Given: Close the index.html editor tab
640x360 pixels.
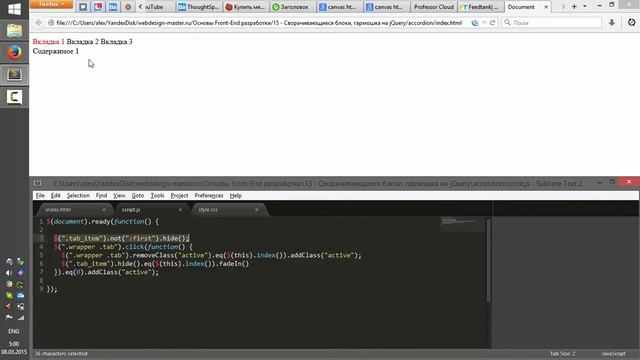Looking at the screenshot, I should (104, 210).
